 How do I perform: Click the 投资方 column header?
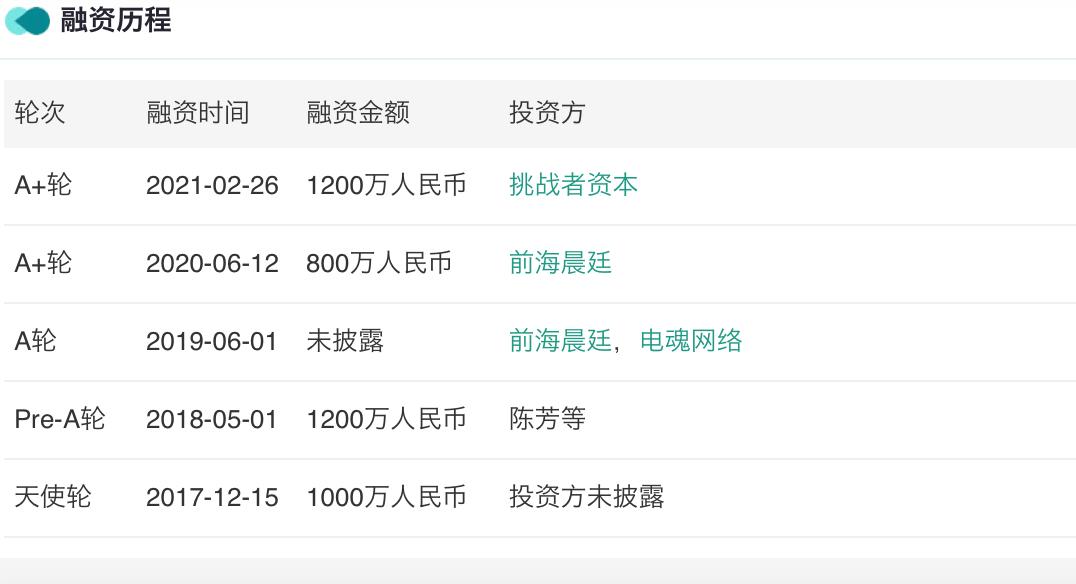[547, 113]
